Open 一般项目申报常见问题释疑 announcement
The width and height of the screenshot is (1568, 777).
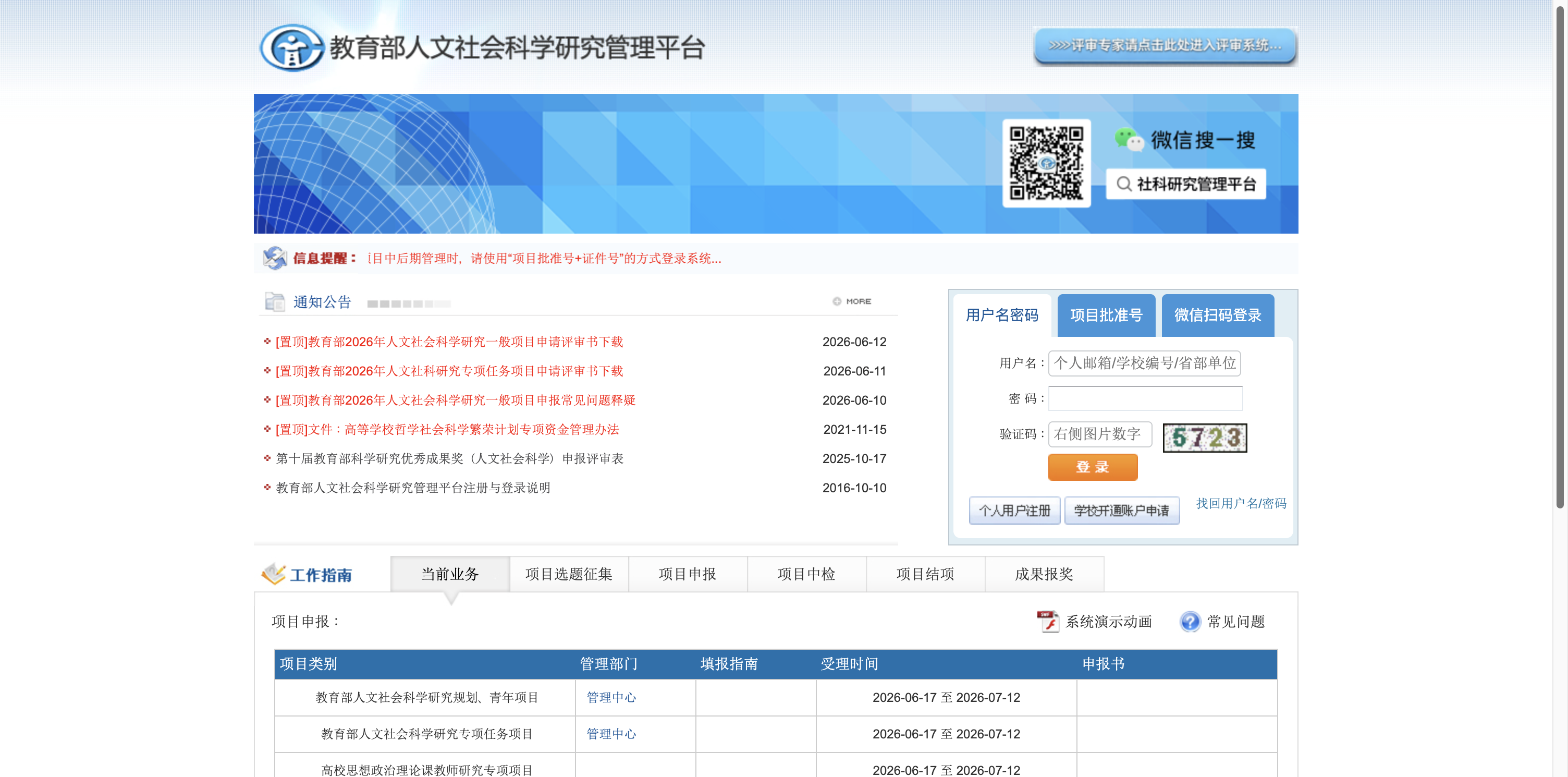pyautogui.click(x=455, y=400)
